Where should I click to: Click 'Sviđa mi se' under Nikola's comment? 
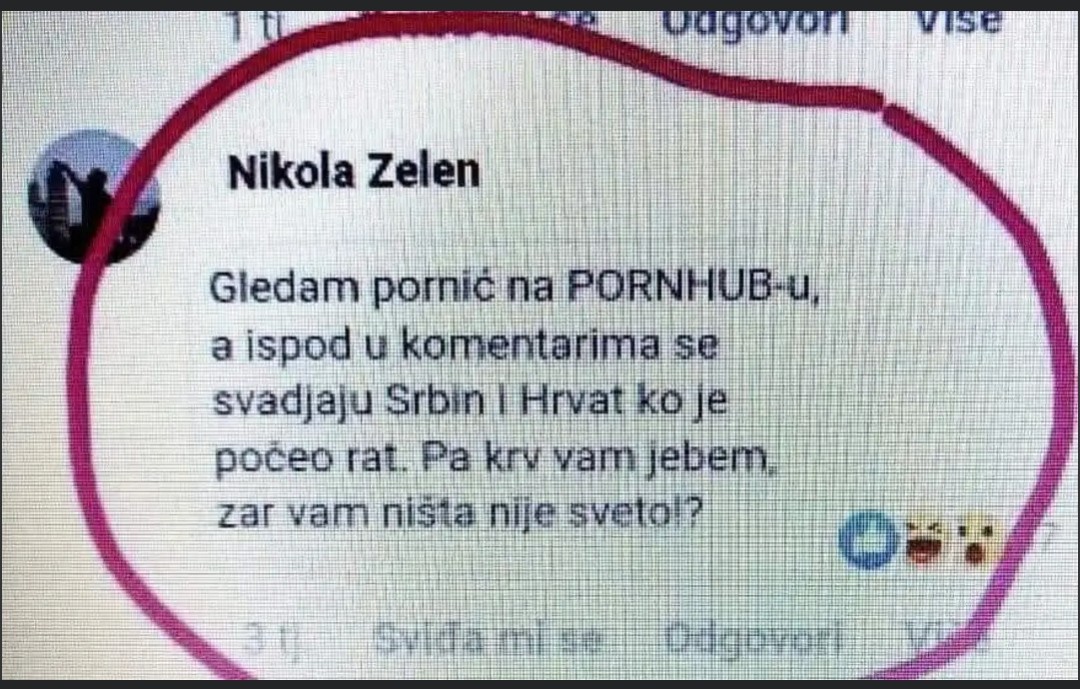(488, 639)
